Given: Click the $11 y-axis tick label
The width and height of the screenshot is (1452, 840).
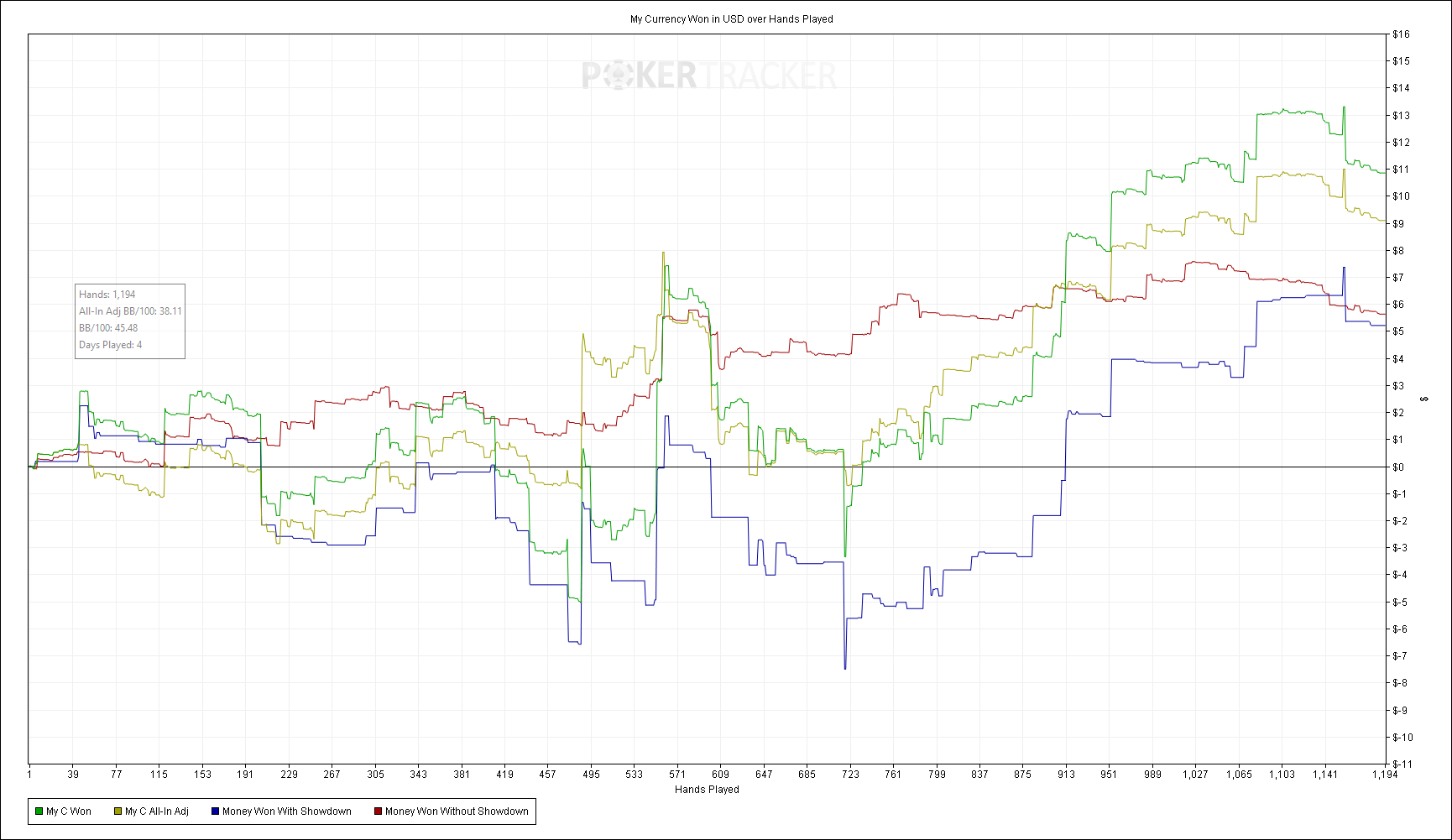Looking at the screenshot, I should (x=1401, y=170).
